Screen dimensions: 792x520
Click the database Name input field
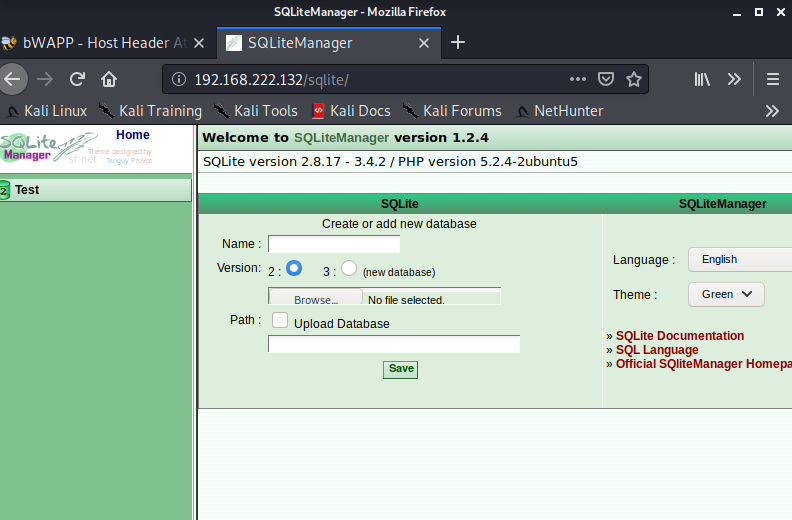point(334,244)
